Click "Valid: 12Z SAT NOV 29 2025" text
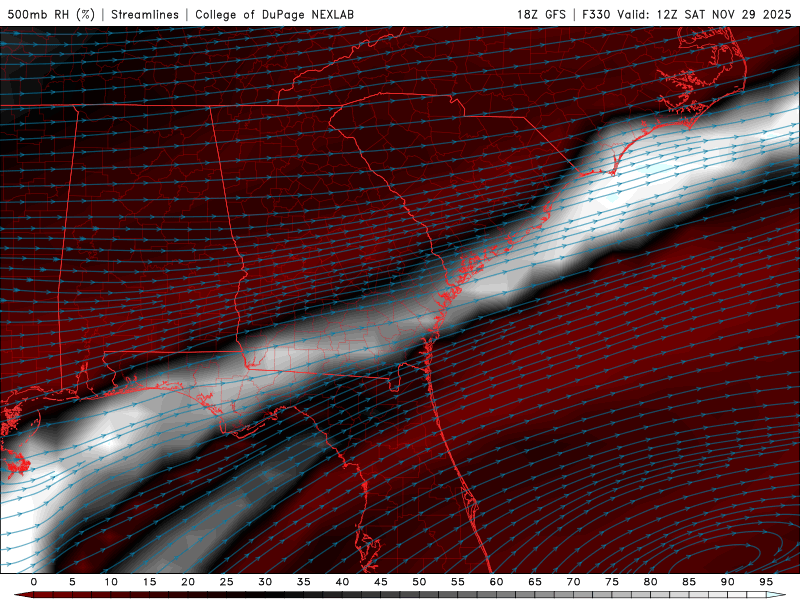 pos(704,14)
